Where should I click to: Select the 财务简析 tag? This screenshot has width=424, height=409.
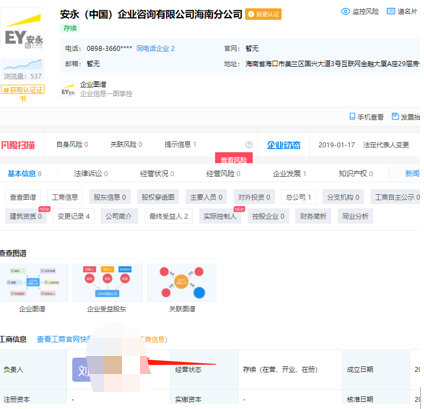point(313,216)
